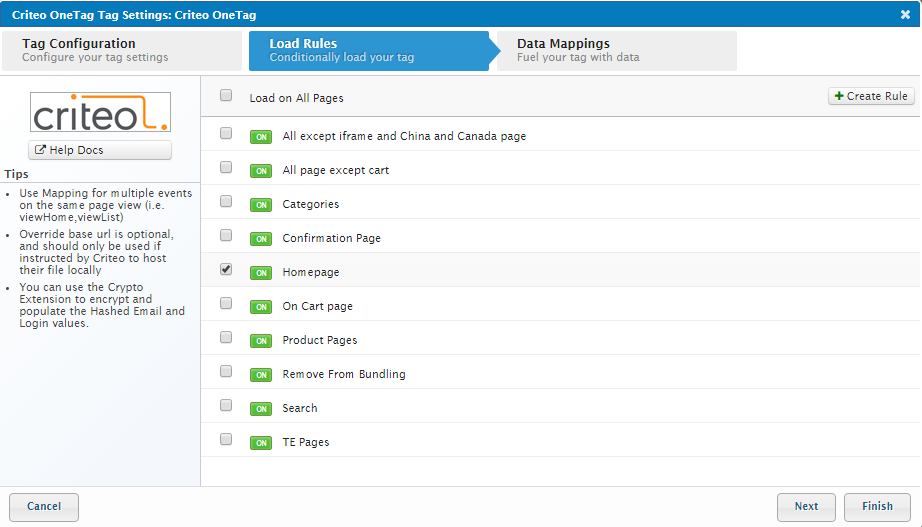Toggle ON switch for 'All page except cart'
922x527 pixels.
point(261,171)
